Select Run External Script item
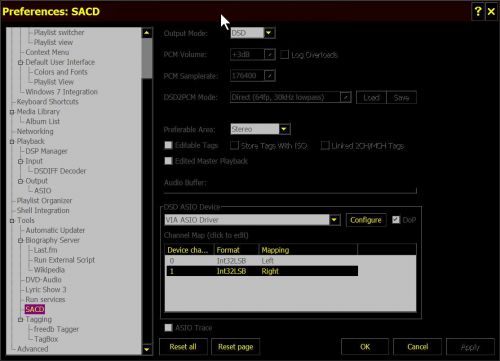500x361 pixels. coord(64,260)
